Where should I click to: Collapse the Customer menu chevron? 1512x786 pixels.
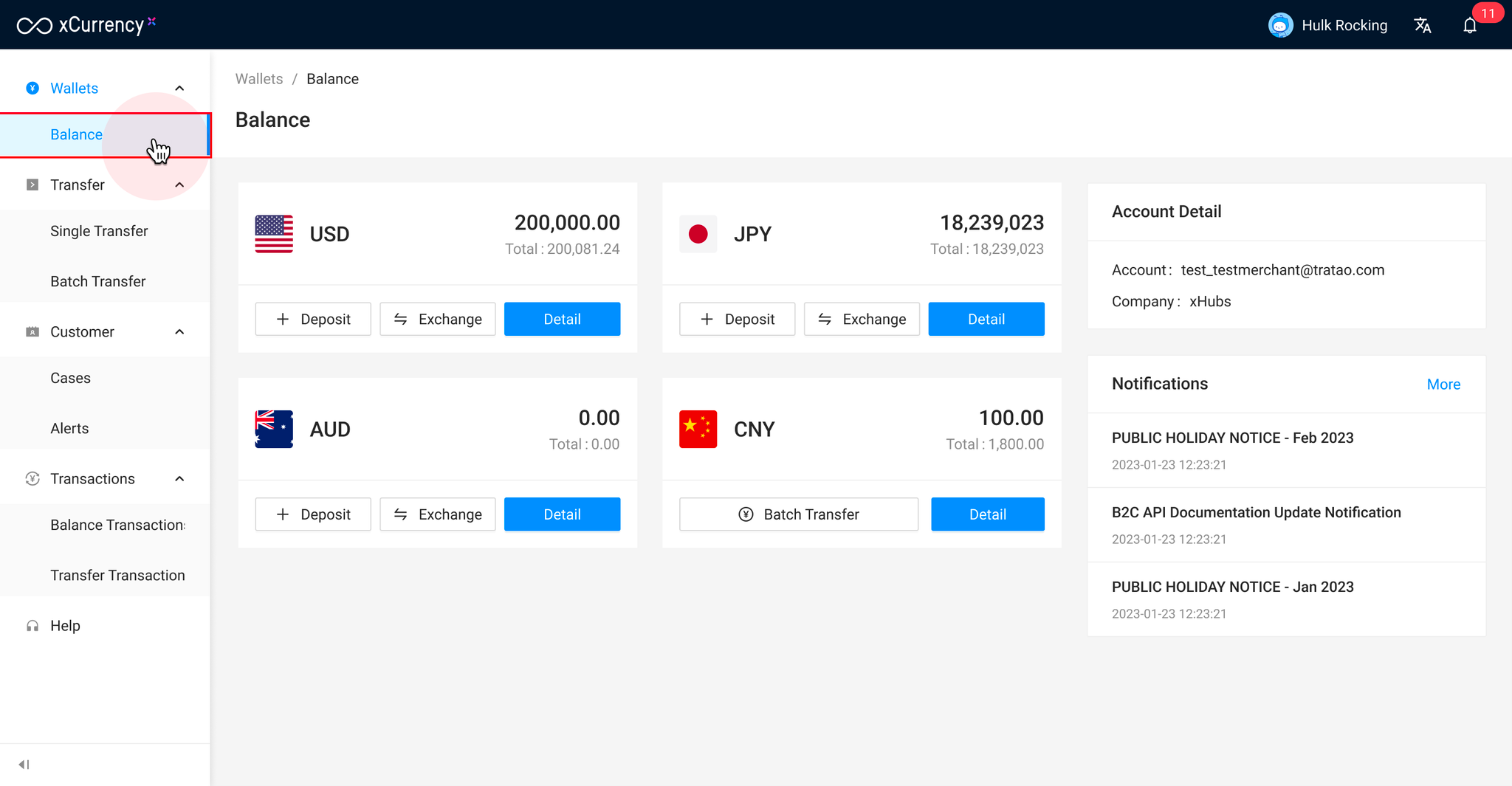[x=179, y=332]
